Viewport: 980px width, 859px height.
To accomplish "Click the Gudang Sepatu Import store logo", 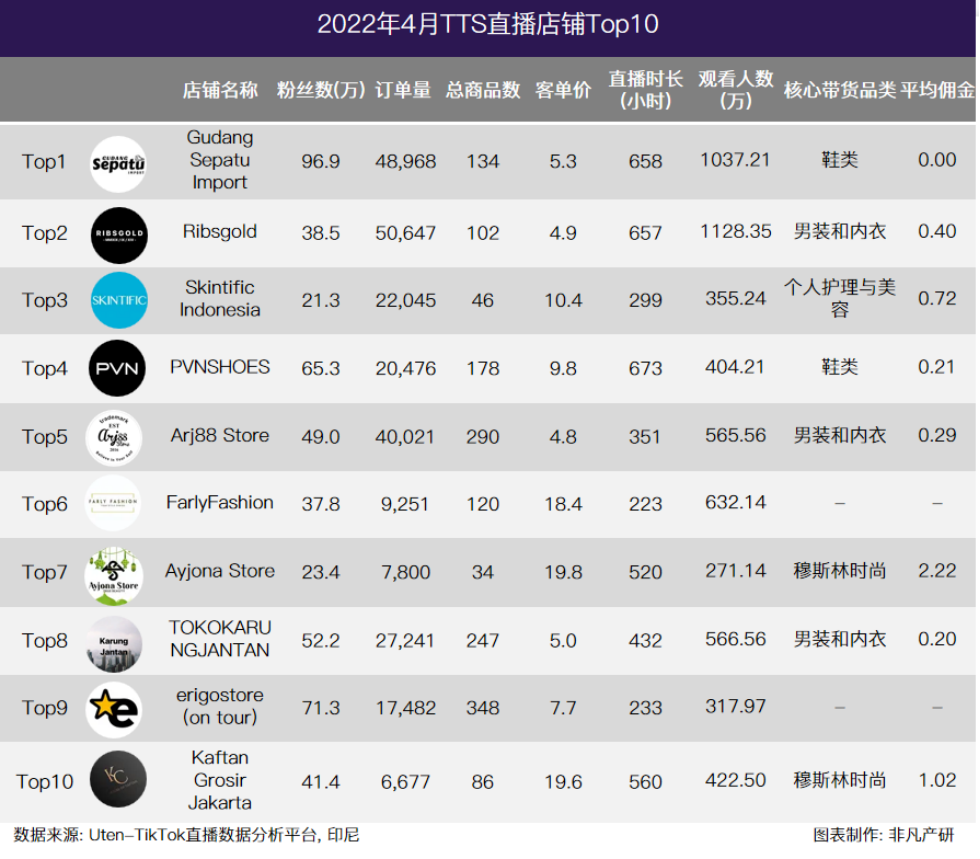I will click(118, 164).
